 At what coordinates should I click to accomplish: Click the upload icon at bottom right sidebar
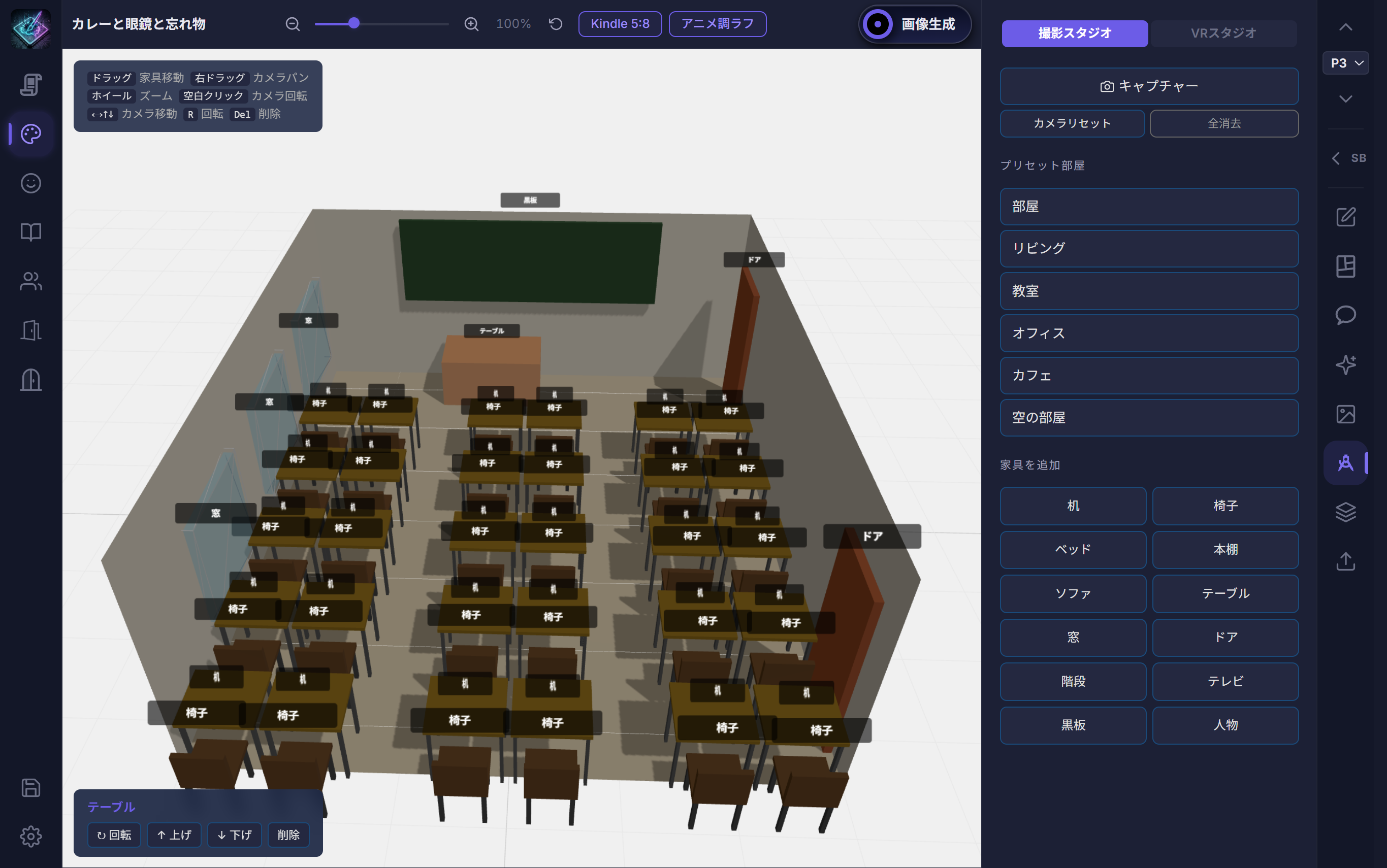[1346, 561]
